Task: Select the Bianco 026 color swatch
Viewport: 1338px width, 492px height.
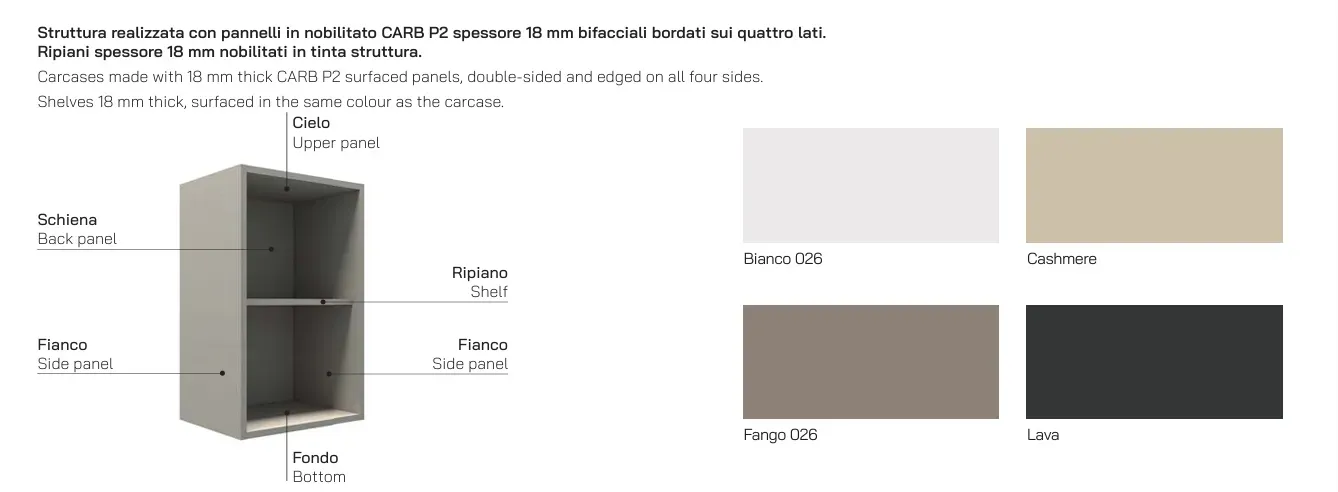Action: click(x=870, y=185)
